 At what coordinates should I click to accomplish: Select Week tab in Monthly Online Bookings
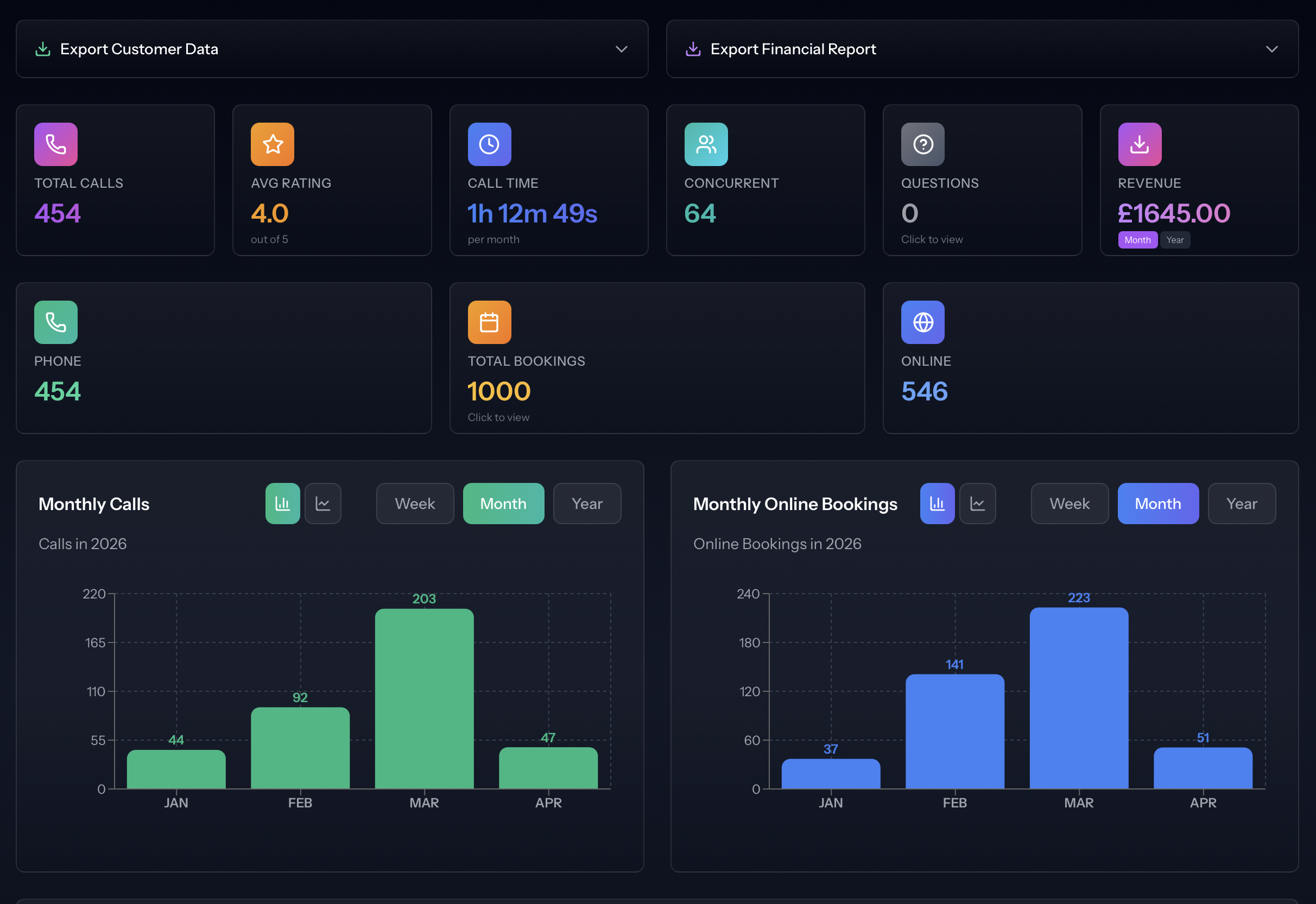[1070, 504]
